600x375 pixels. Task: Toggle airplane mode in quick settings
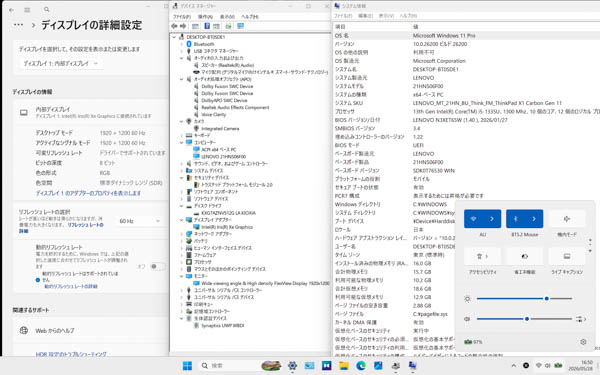(x=567, y=219)
